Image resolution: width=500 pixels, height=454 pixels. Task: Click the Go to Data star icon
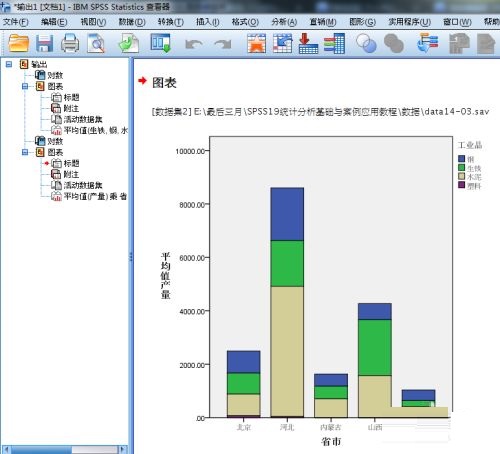coord(256,43)
